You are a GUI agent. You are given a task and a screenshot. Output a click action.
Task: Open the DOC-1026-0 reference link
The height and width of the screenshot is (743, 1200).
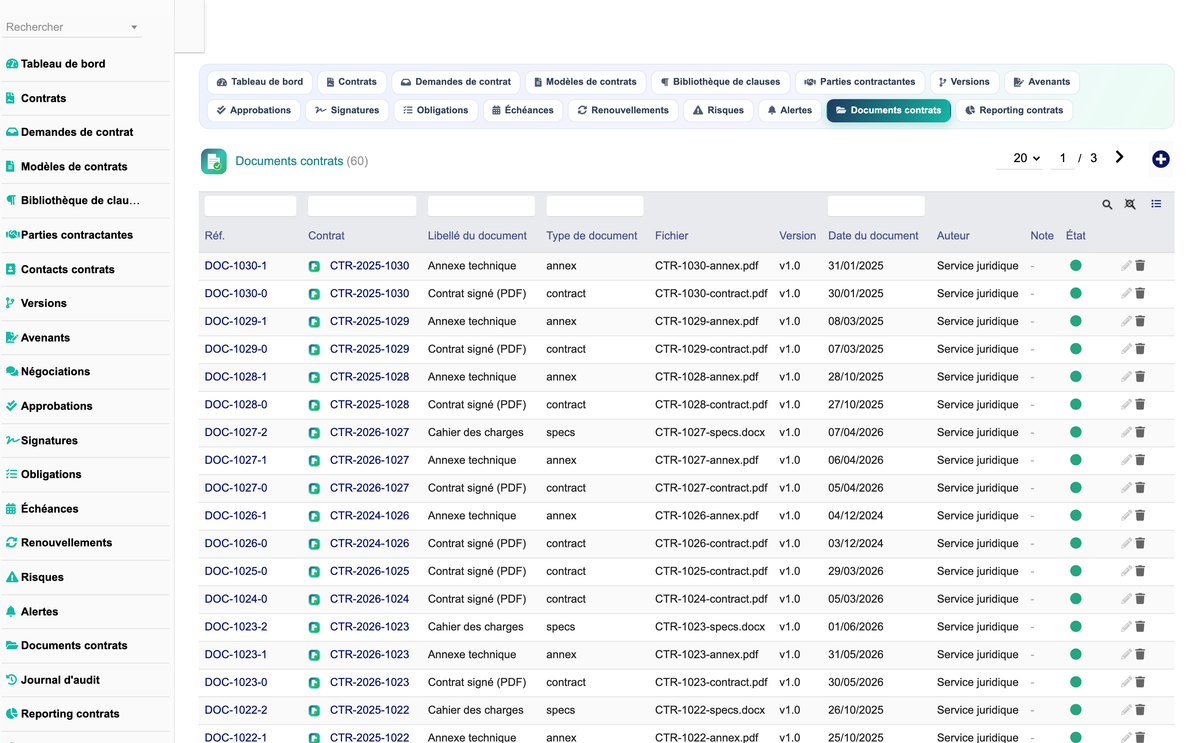click(x=236, y=544)
